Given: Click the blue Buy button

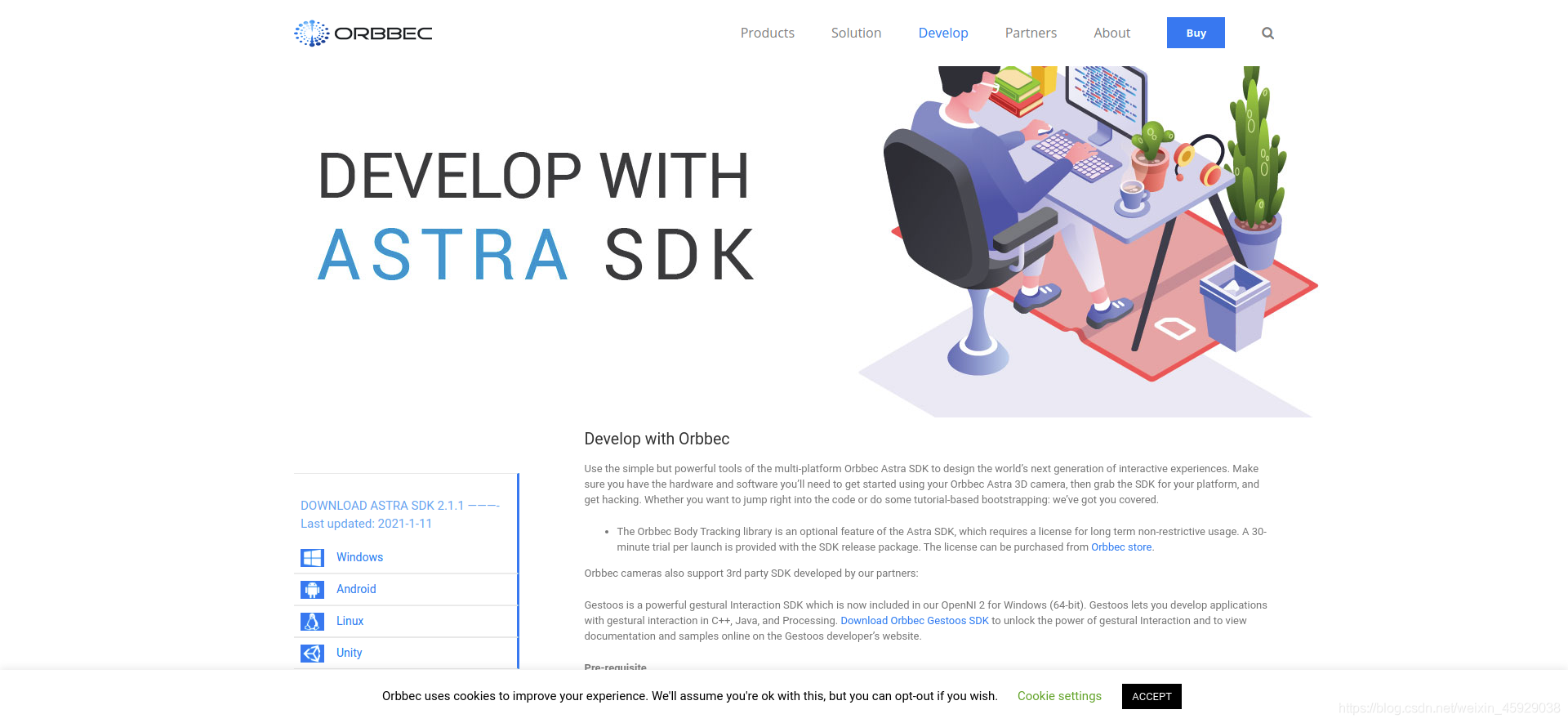Looking at the screenshot, I should (x=1196, y=33).
